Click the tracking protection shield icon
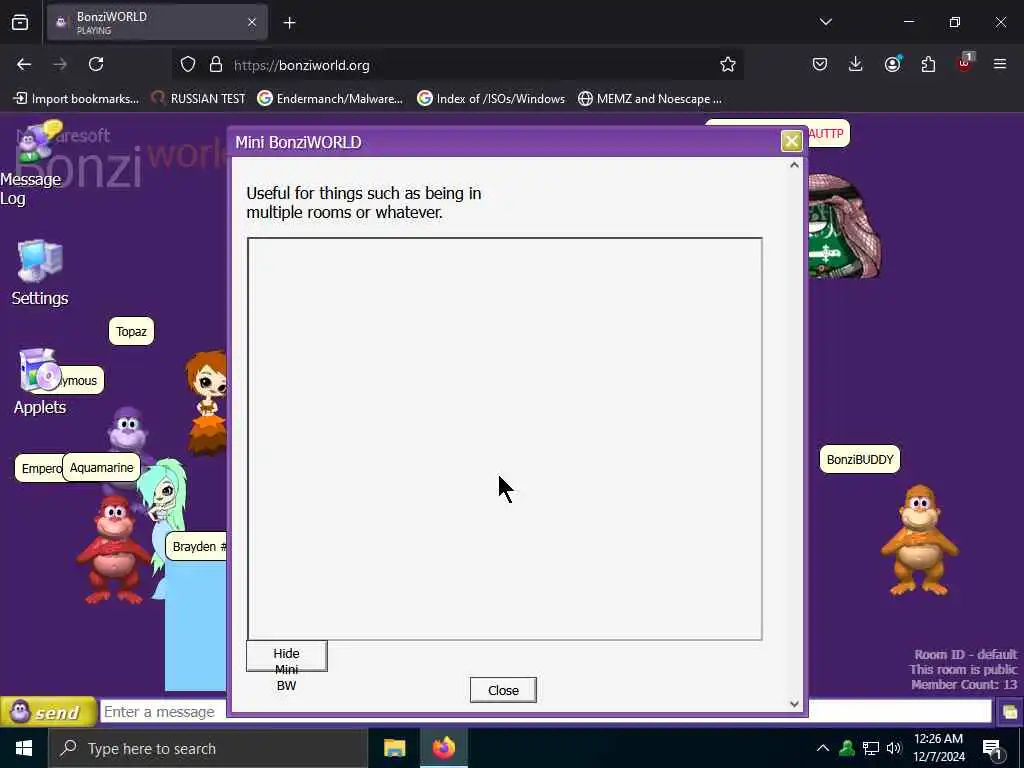 pyautogui.click(x=188, y=65)
